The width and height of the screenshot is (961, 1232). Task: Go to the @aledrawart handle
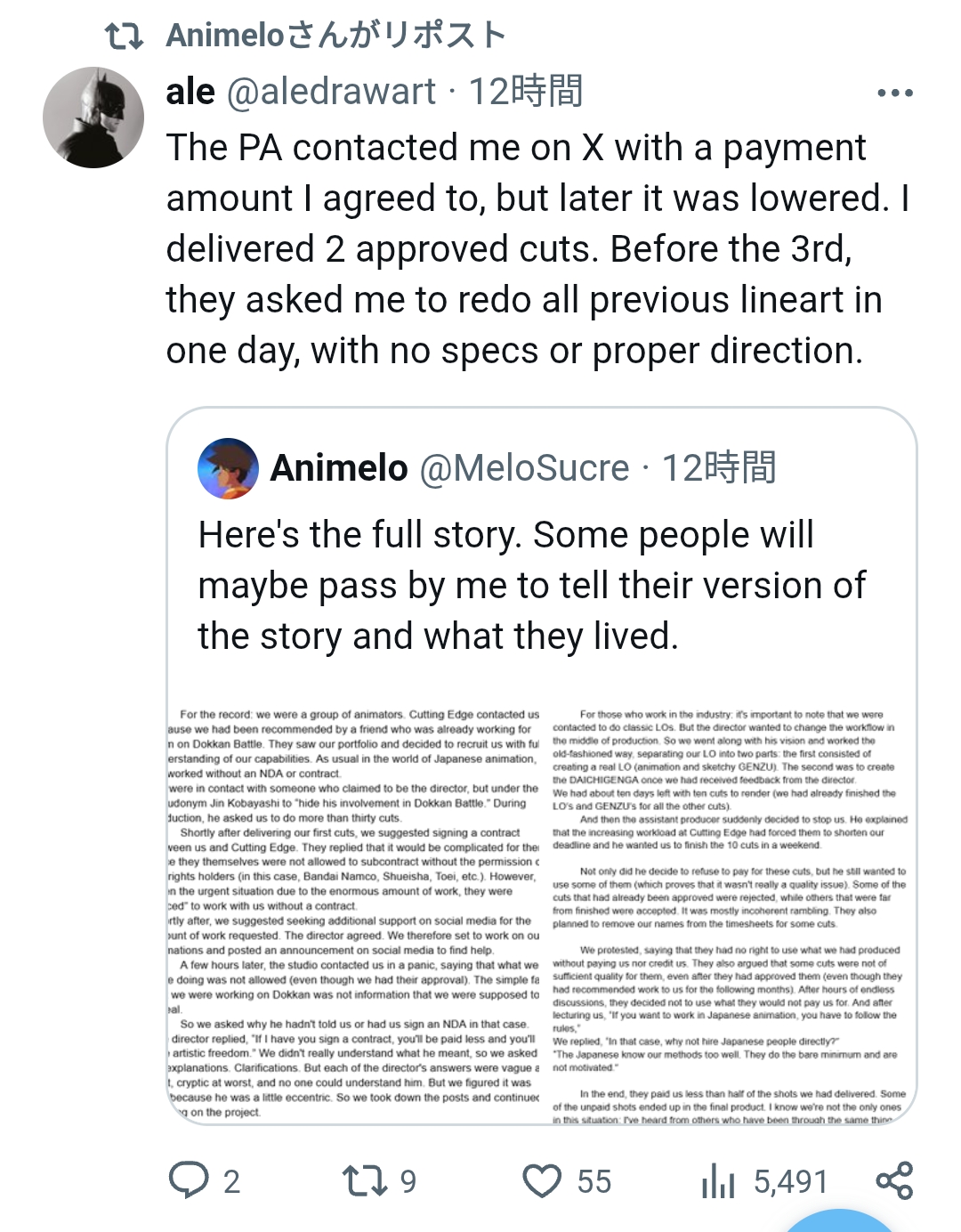(332, 92)
